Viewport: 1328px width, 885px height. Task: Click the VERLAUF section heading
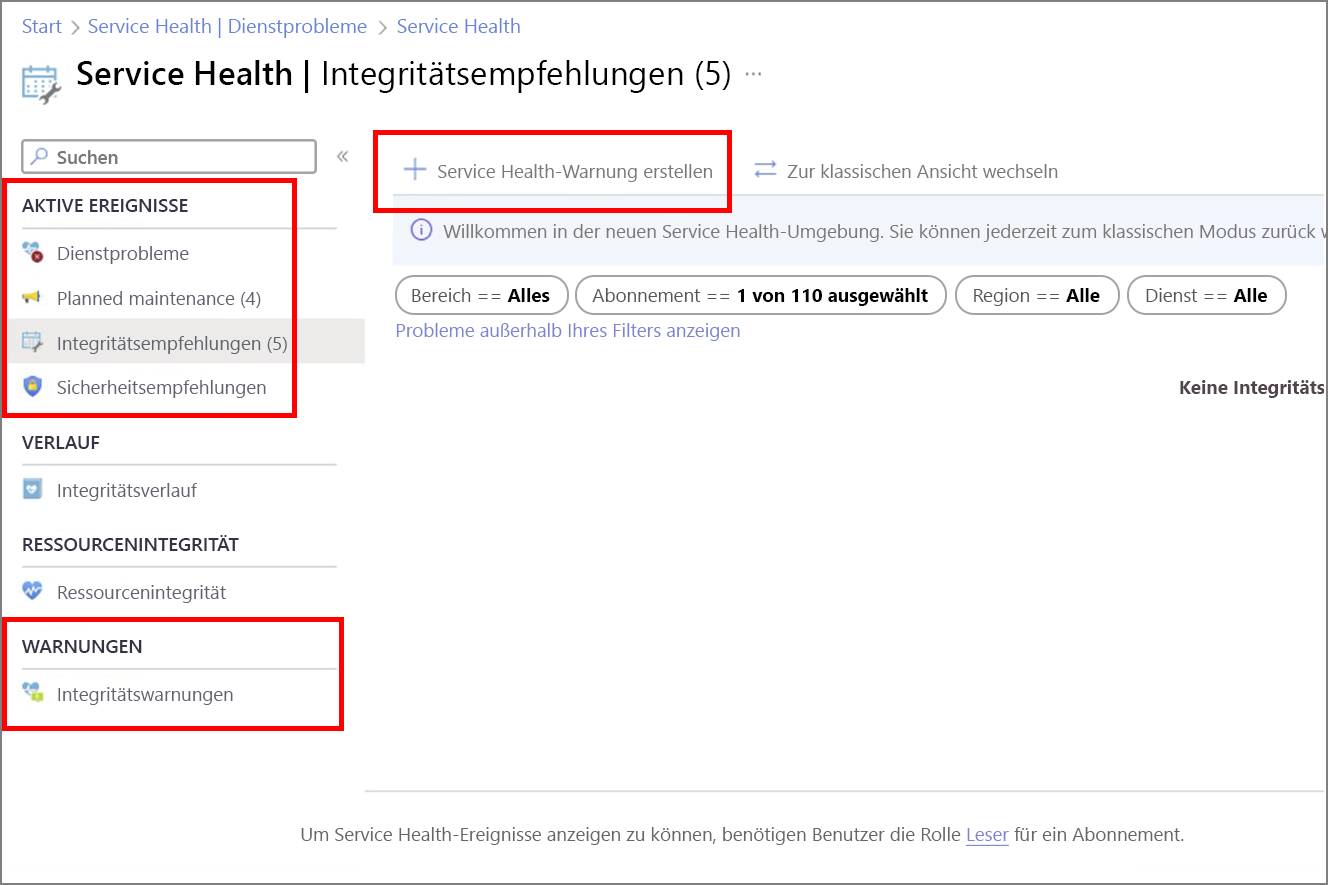coord(61,442)
